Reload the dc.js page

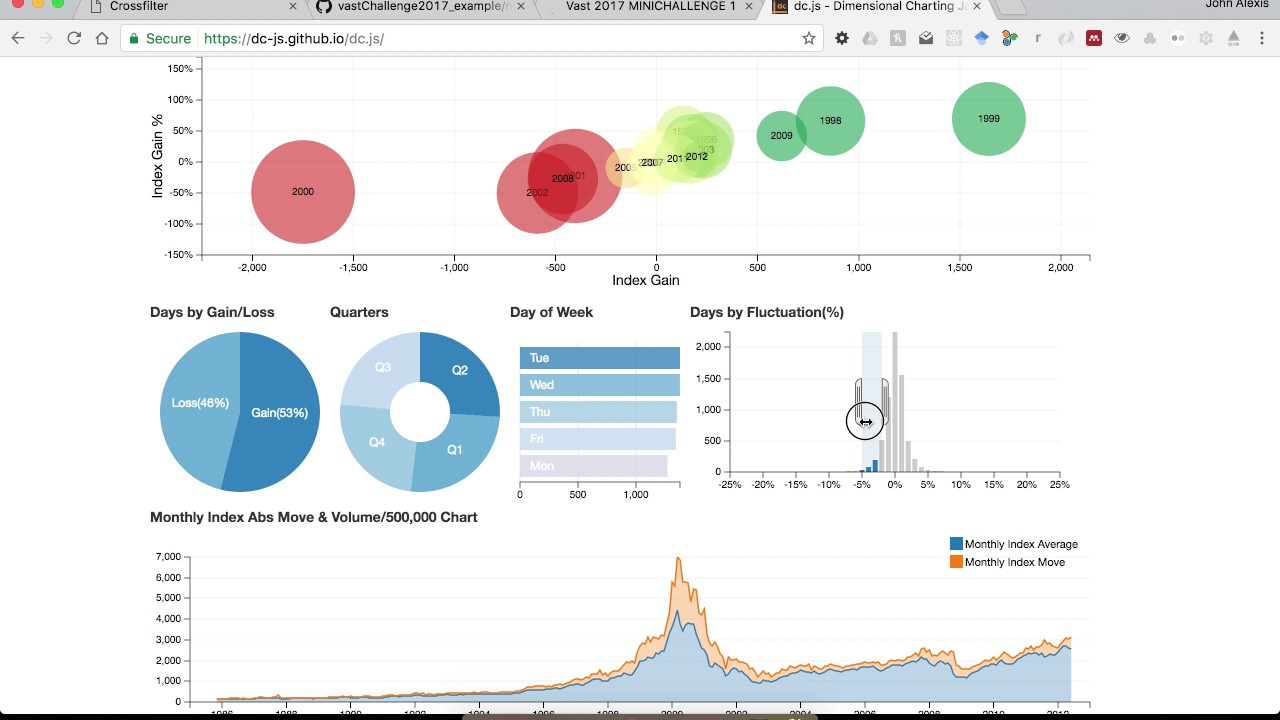[74, 38]
